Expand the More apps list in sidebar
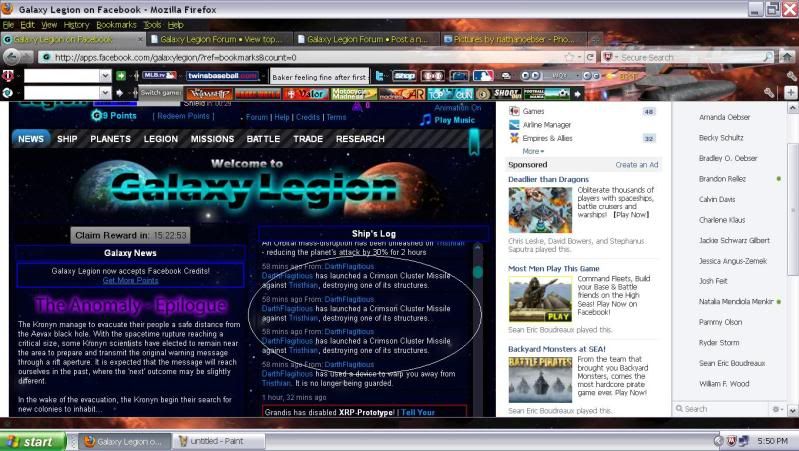Image resolution: width=799 pixels, height=451 pixels. click(533, 151)
